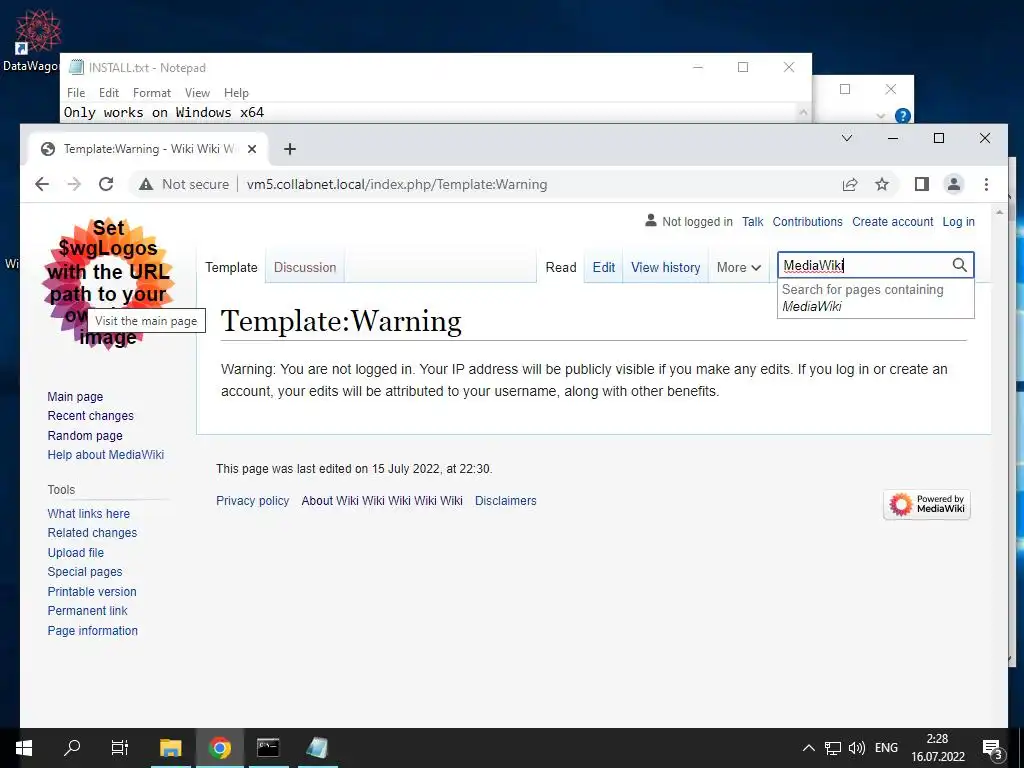Open Chrome's tab search chevron
The width and height of the screenshot is (1024, 768).
click(x=847, y=138)
